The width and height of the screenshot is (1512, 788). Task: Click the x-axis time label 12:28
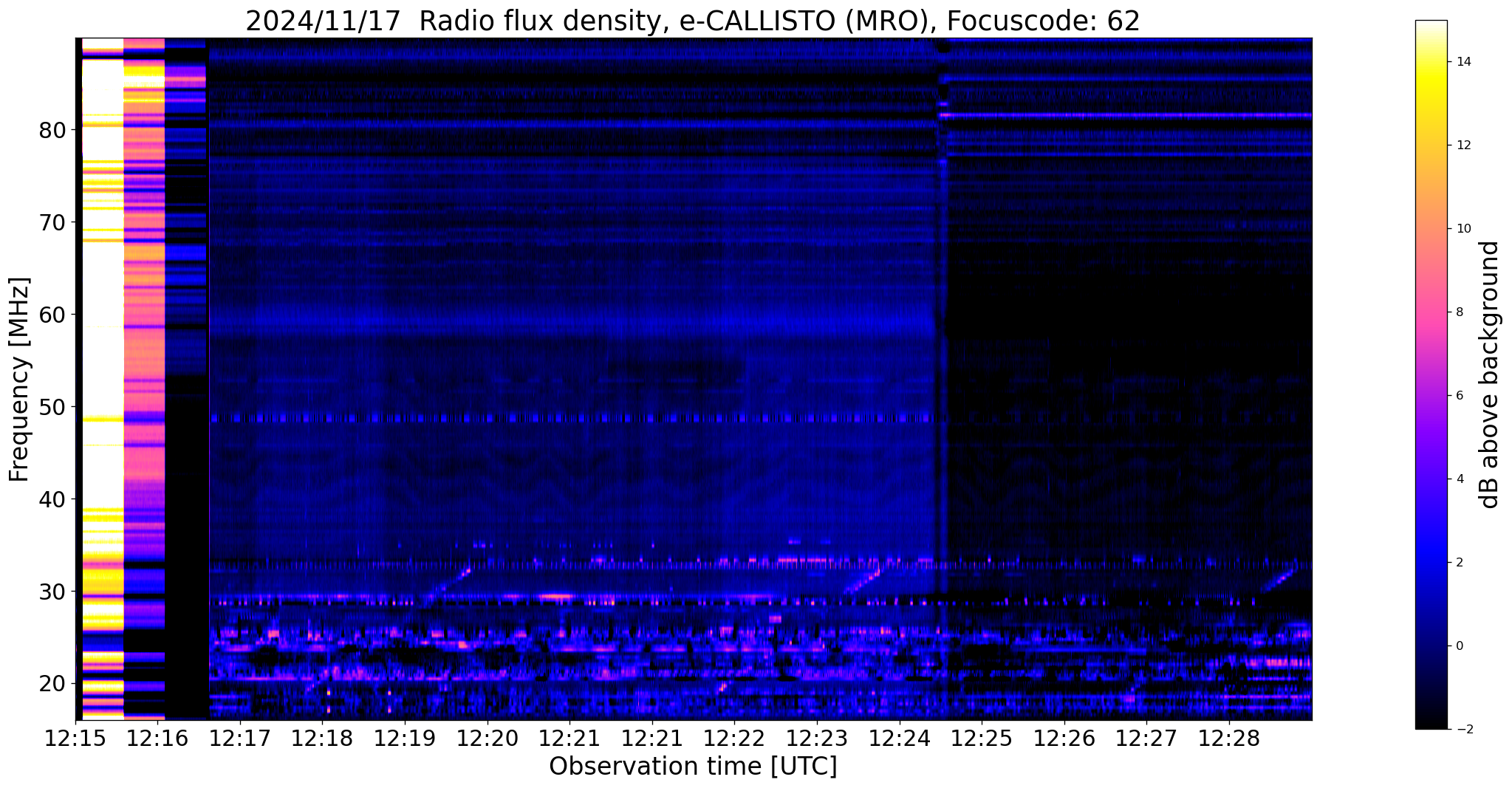coord(1228,739)
